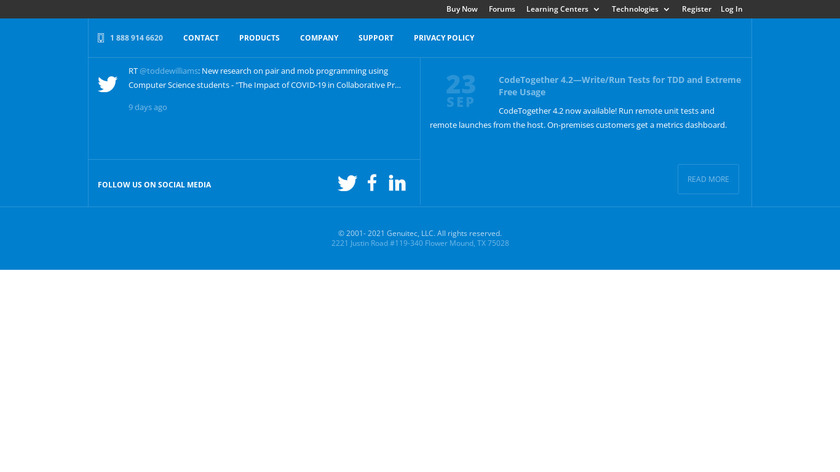Click the copyright Genuitec, LLC text
This screenshot has height=472, width=840.
point(420,233)
